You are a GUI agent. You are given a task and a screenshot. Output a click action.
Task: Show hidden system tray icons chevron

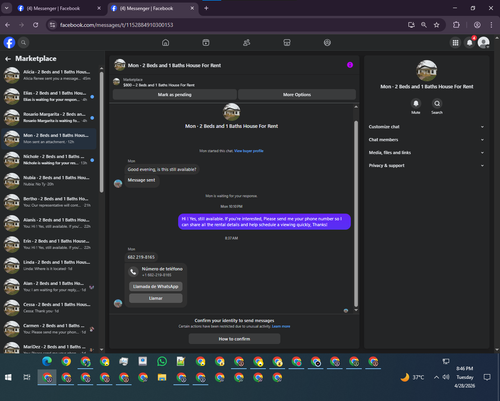tap(436, 377)
